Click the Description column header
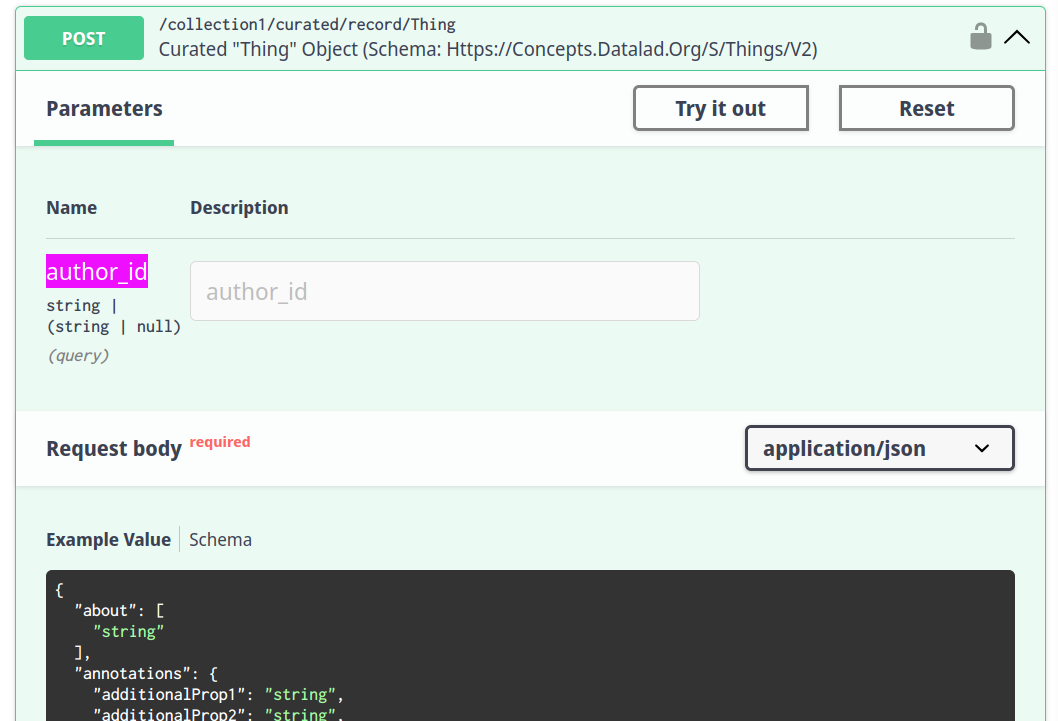The image size is (1058, 721). [239, 208]
